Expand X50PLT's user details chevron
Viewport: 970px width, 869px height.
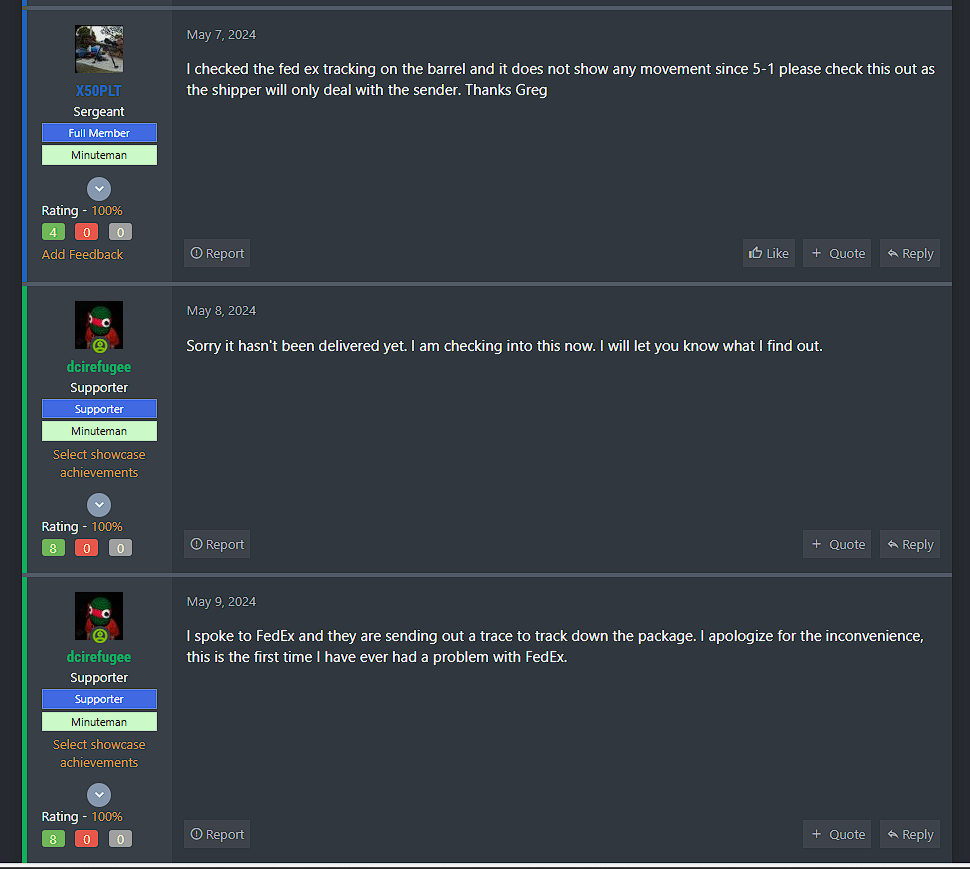point(99,189)
